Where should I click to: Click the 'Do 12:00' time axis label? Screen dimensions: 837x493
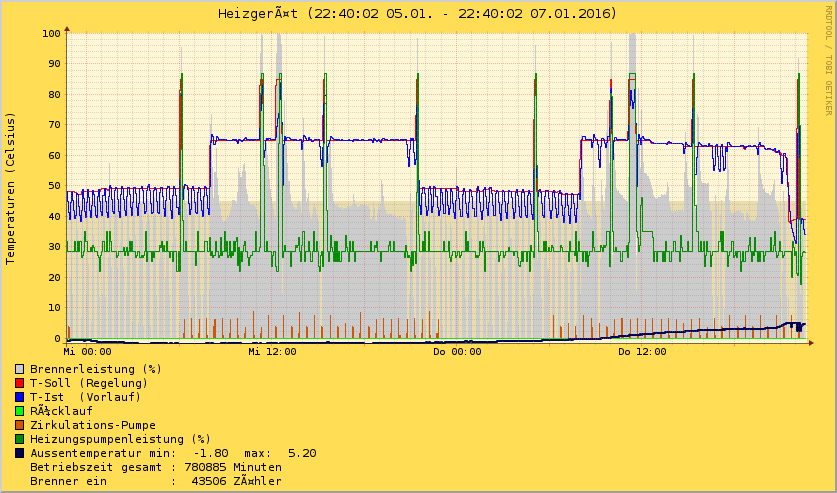tap(642, 352)
